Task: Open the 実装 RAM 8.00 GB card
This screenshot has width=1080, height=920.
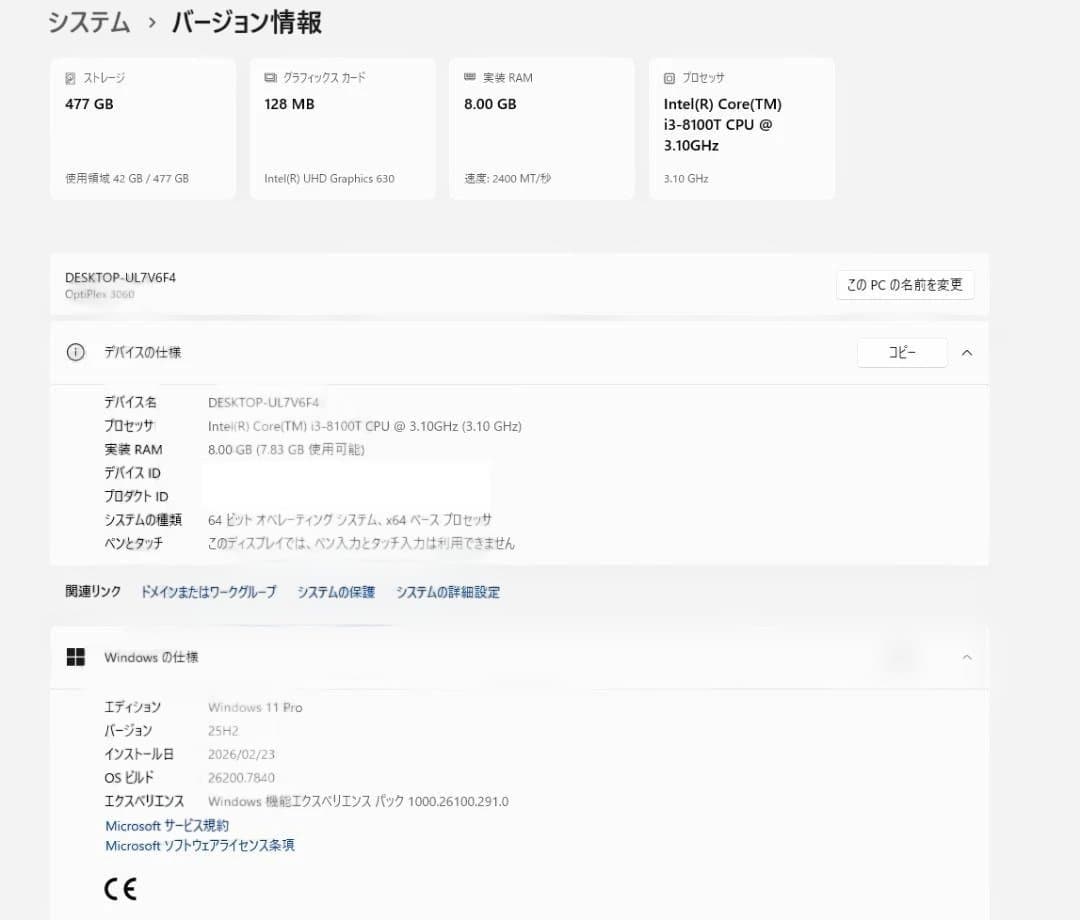Action: (x=542, y=129)
